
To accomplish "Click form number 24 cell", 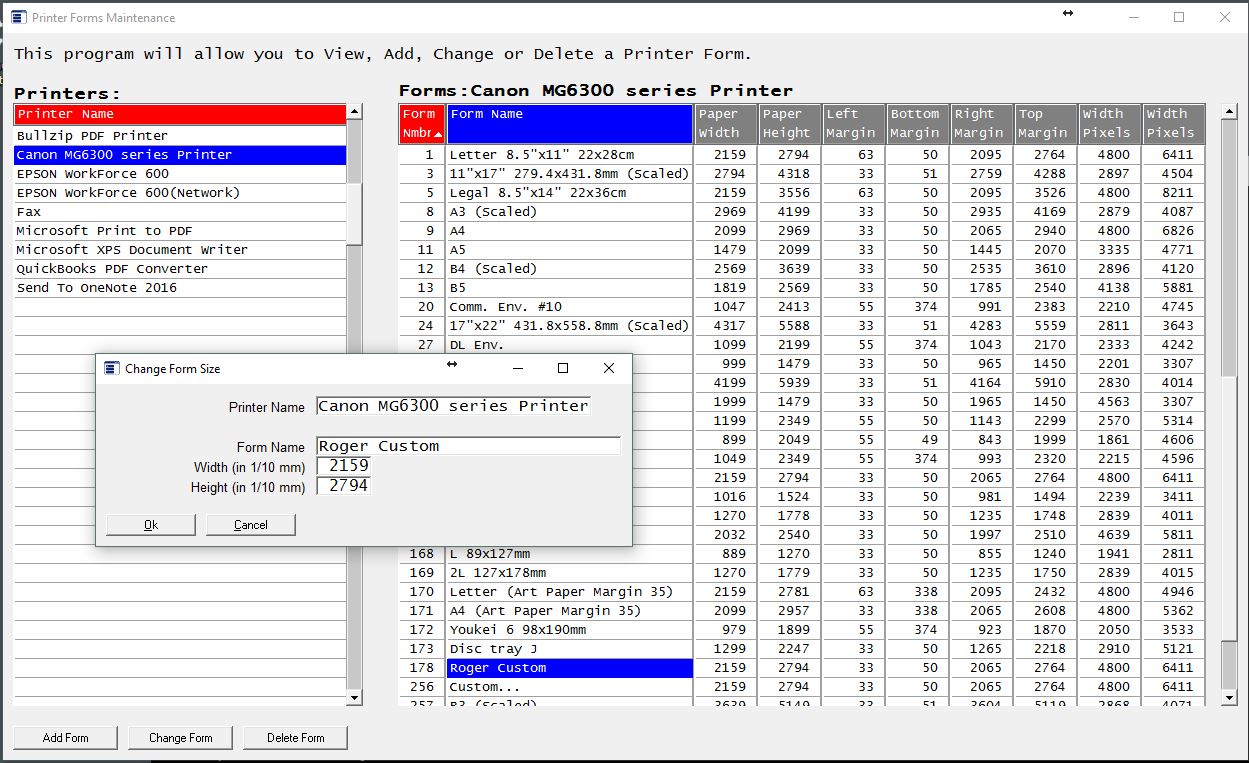I will tap(422, 326).
